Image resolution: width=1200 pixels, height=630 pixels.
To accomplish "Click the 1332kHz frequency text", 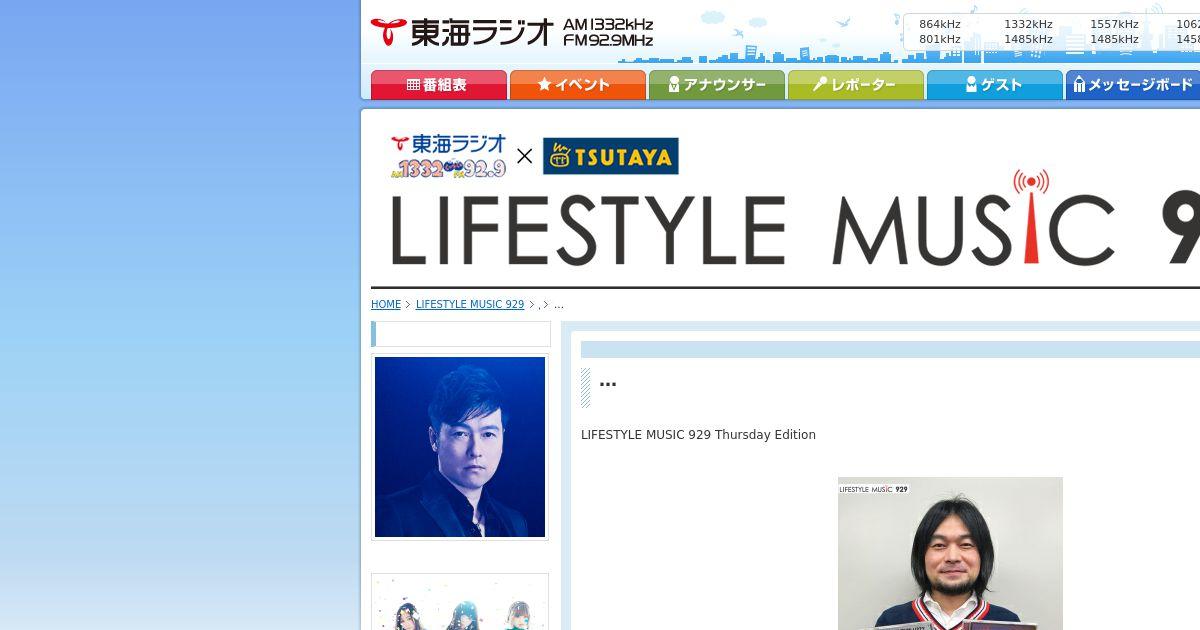I will 1028,24.
